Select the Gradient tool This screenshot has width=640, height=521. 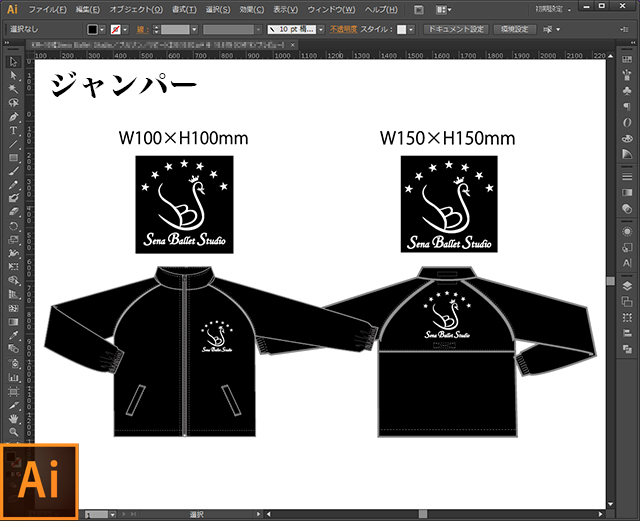13,322
